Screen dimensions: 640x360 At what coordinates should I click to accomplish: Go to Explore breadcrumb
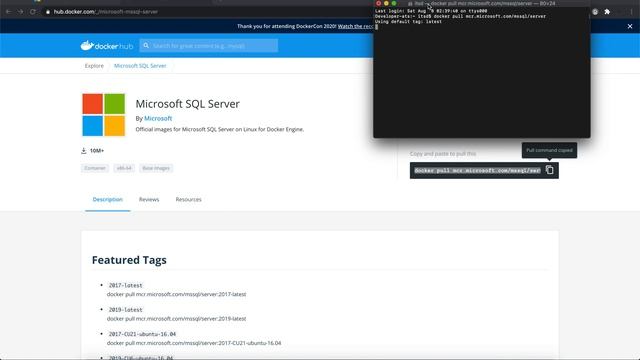point(94,66)
